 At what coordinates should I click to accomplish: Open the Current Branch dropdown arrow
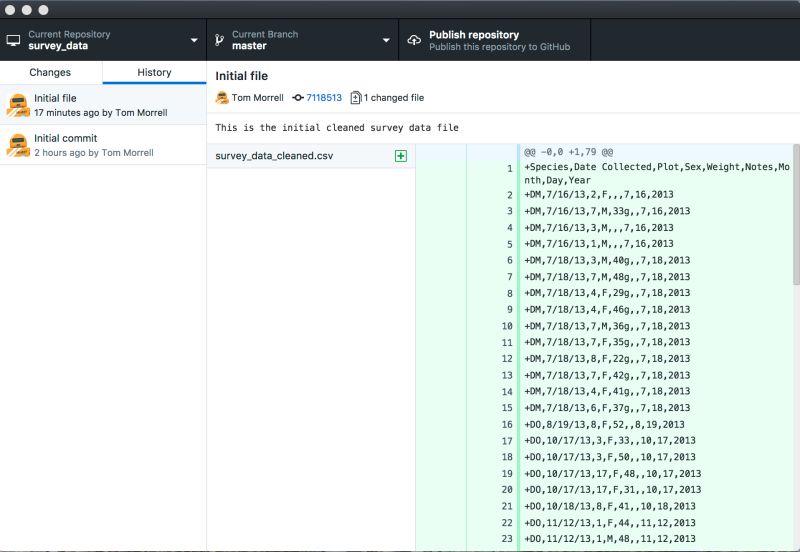point(386,40)
